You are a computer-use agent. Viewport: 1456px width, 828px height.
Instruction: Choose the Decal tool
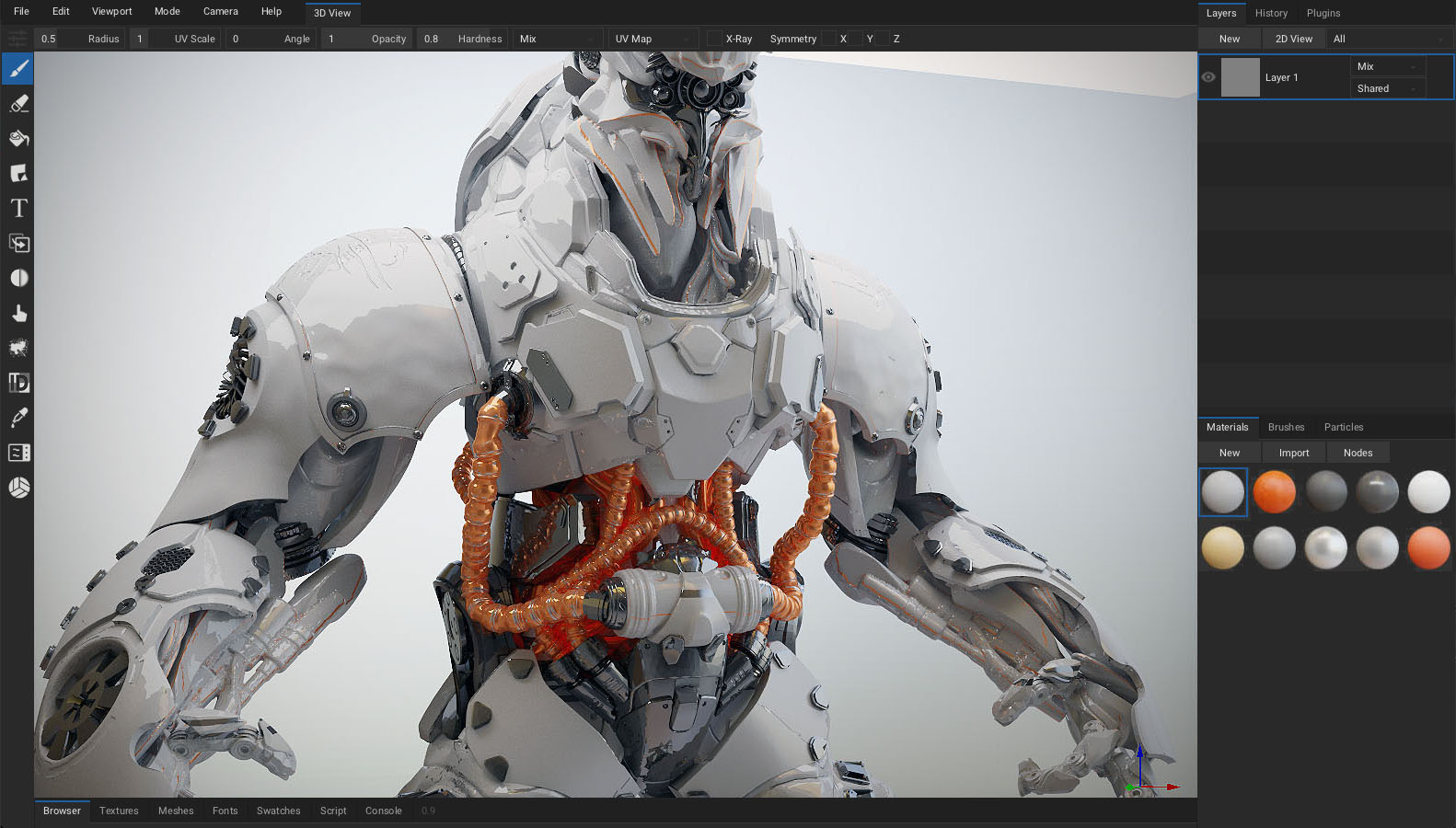click(18, 174)
